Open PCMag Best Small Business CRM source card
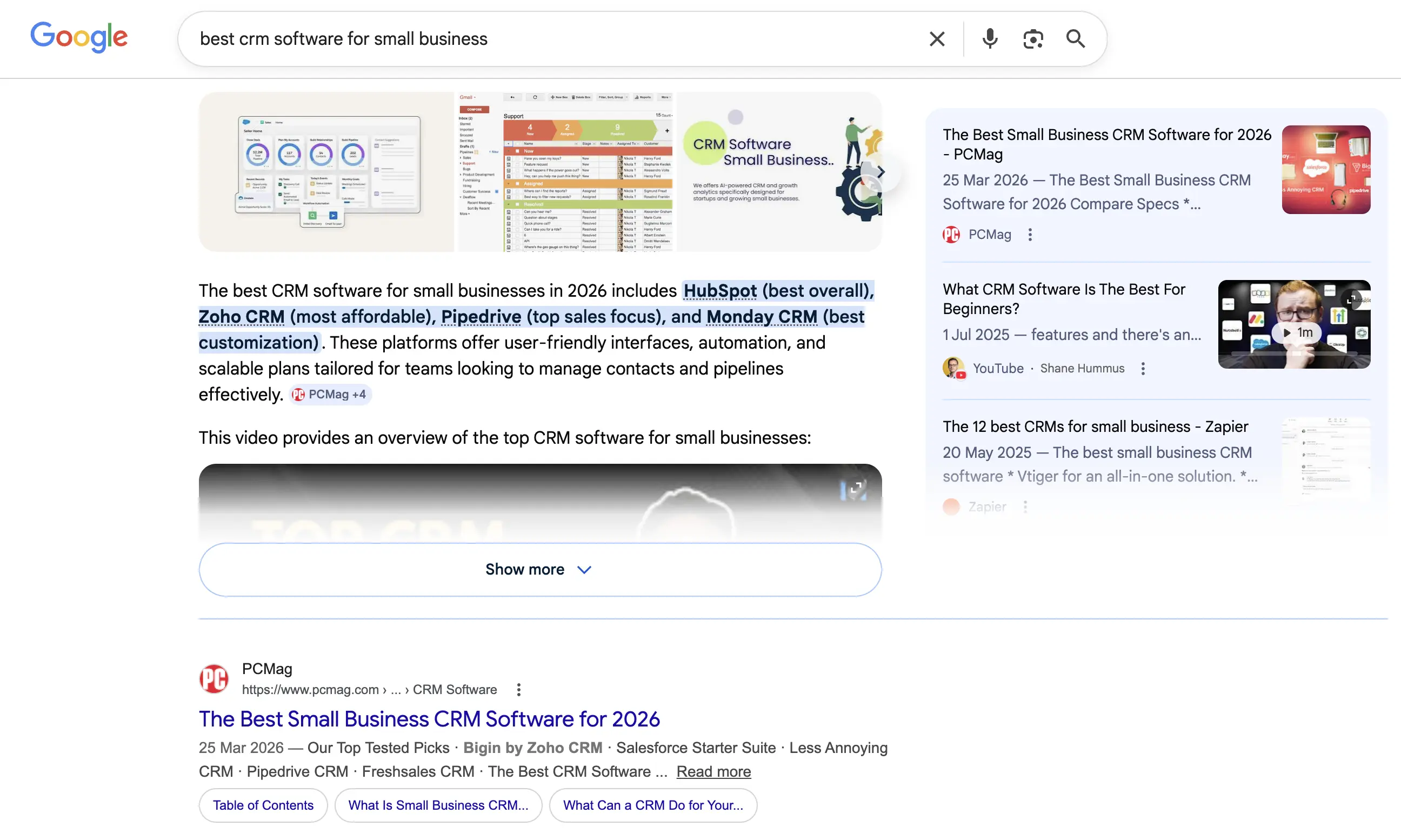Viewport: 1401px width, 840px height. 1106,144
